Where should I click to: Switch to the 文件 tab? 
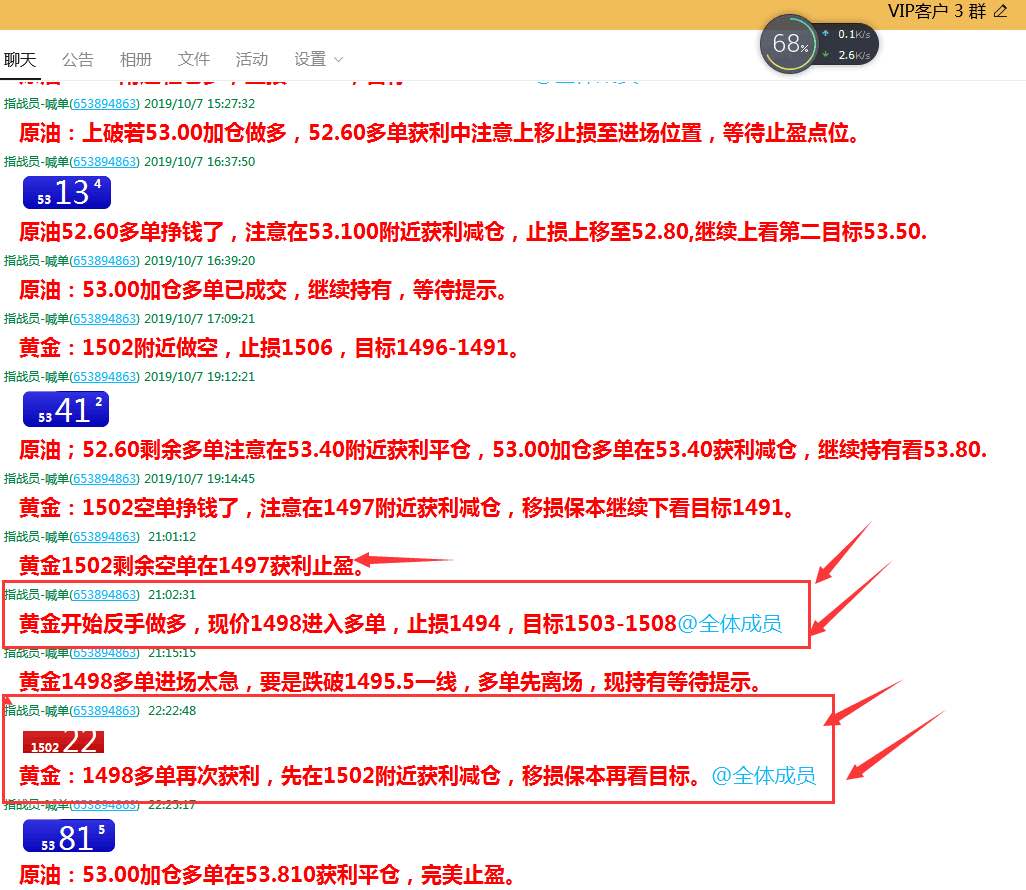[194, 60]
